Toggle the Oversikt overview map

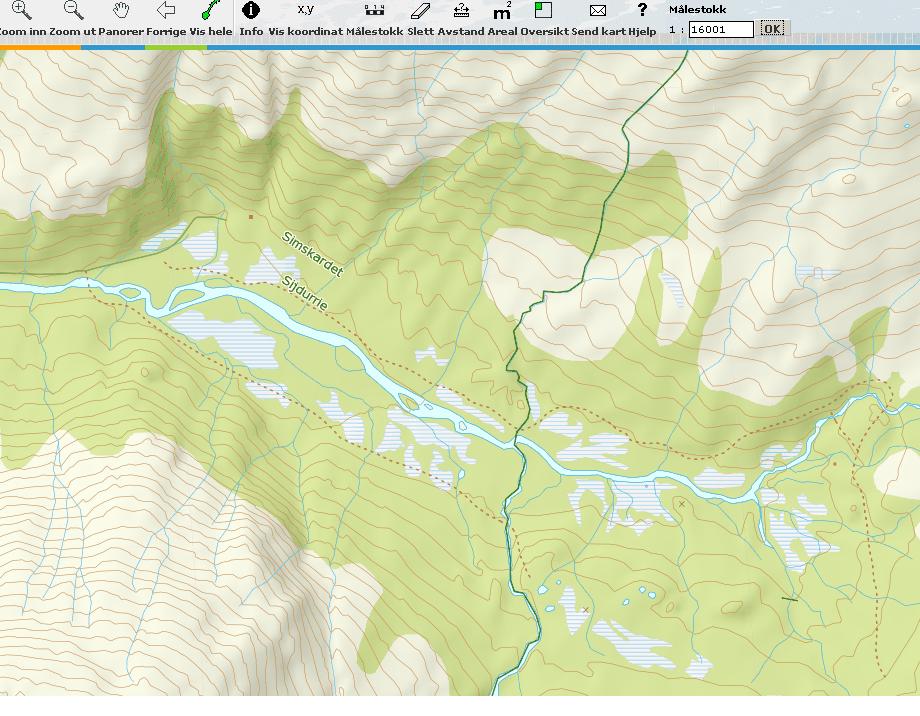pos(543,11)
